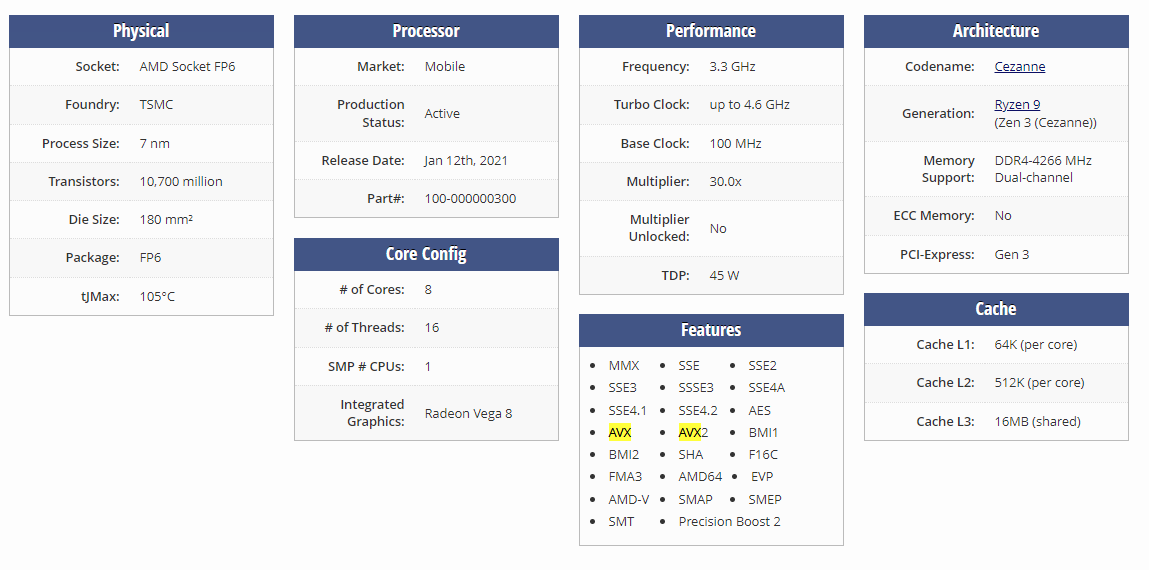Select the Radeon Vega 8 graphics value

(x=468, y=414)
